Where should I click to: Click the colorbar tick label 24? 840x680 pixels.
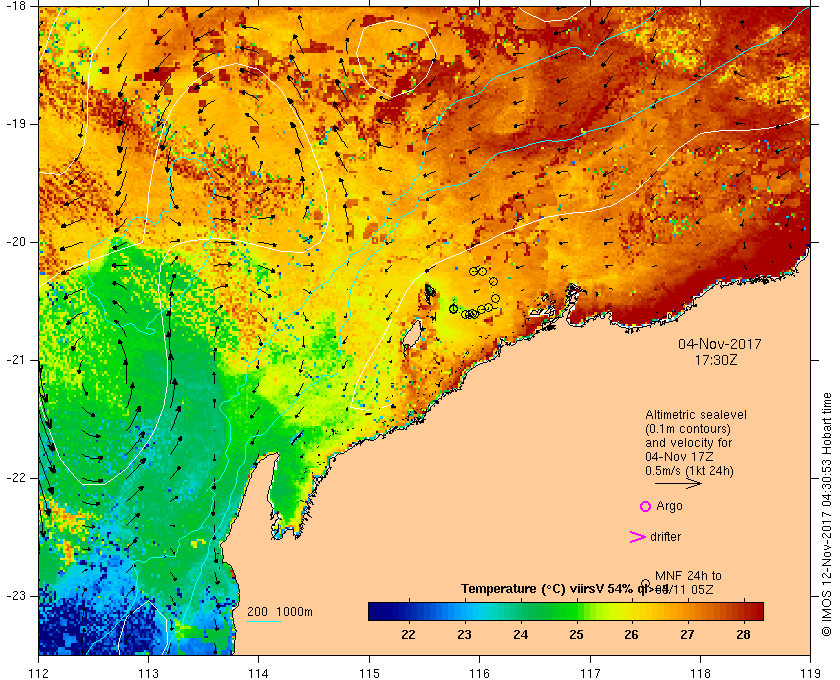pyautogui.click(x=520, y=635)
